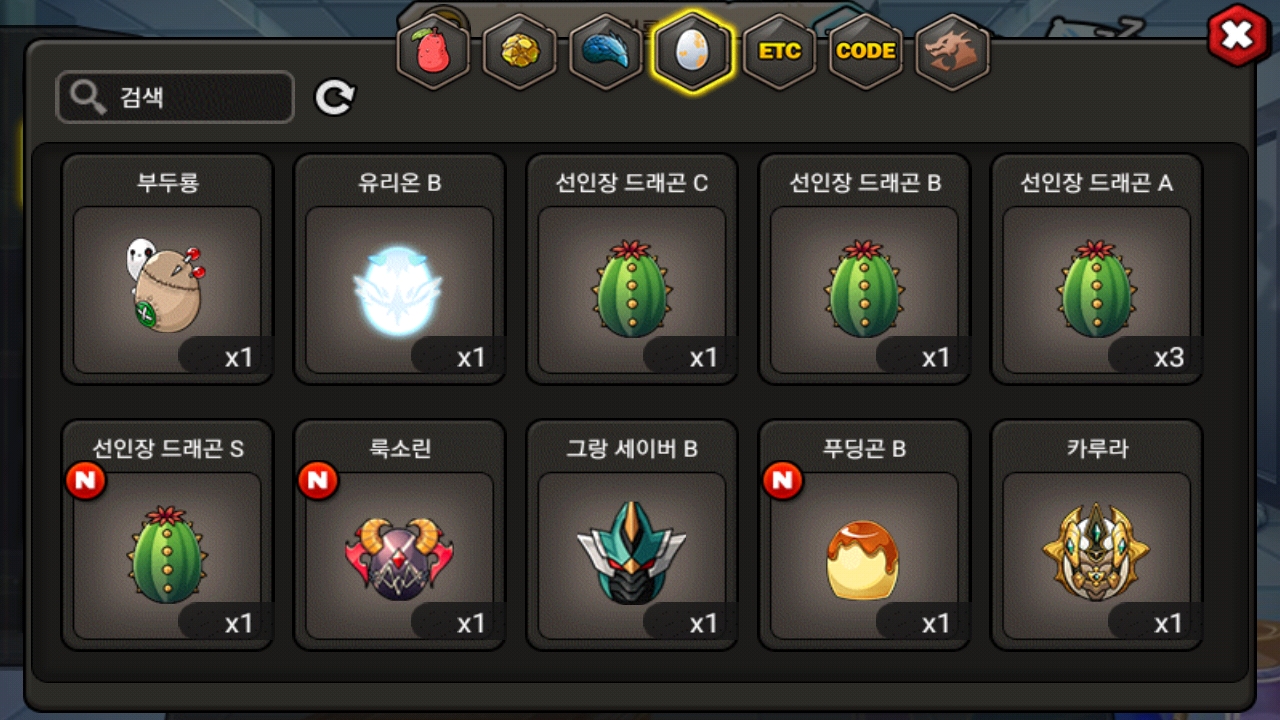Choose the 선인장 드래곤 C egg
1280x720 pixels.
coord(632,269)
